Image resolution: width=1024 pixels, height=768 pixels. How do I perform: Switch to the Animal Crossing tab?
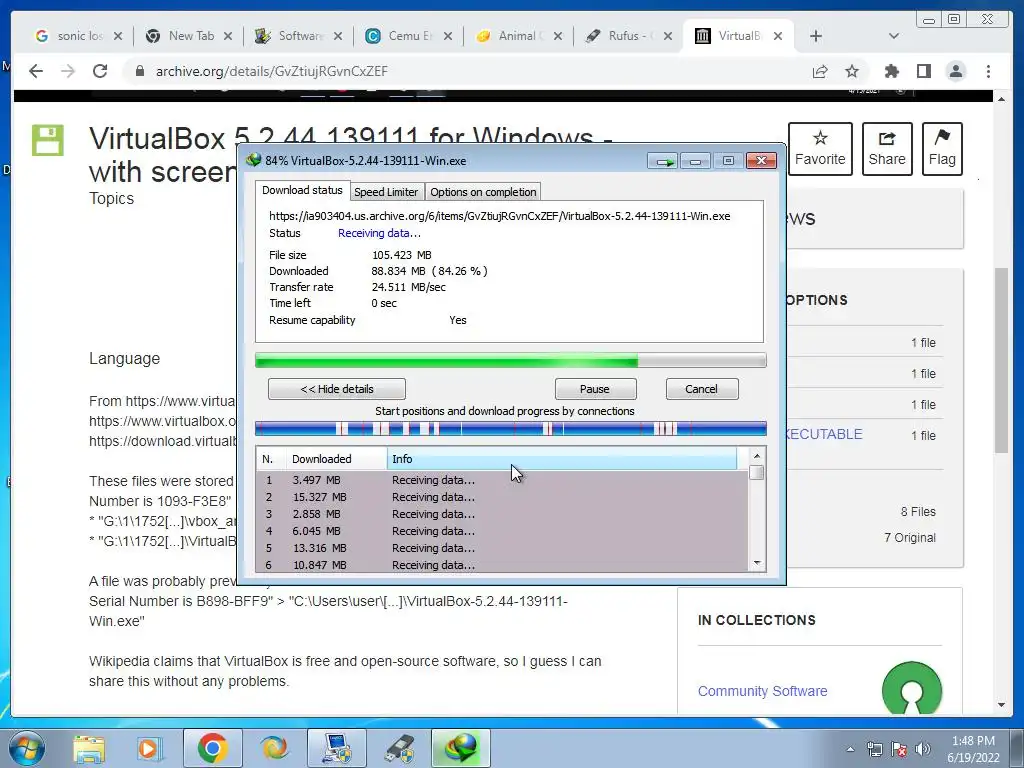pos(519,36)
